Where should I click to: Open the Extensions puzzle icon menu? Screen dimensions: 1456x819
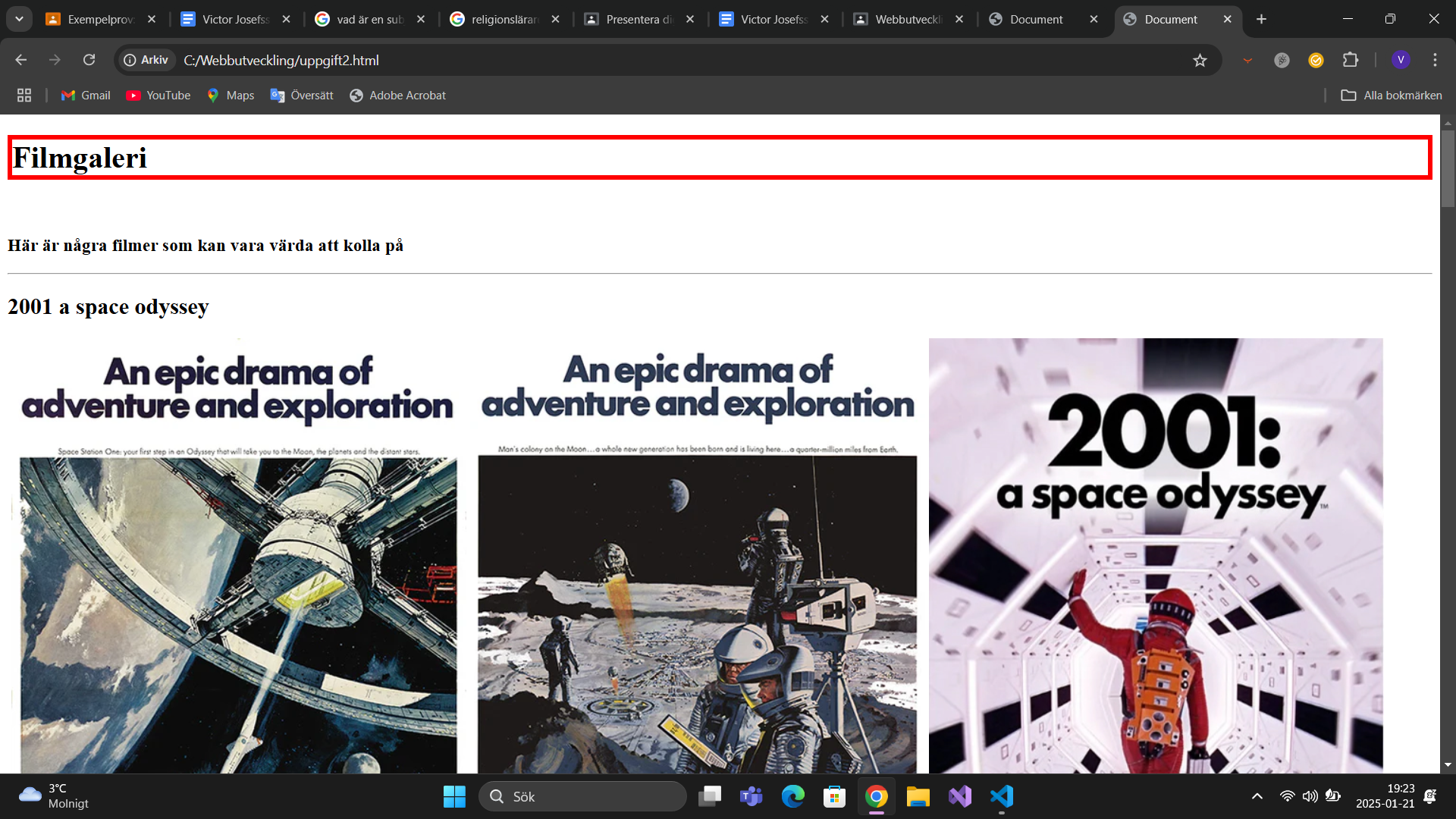tap(1350, 60)
